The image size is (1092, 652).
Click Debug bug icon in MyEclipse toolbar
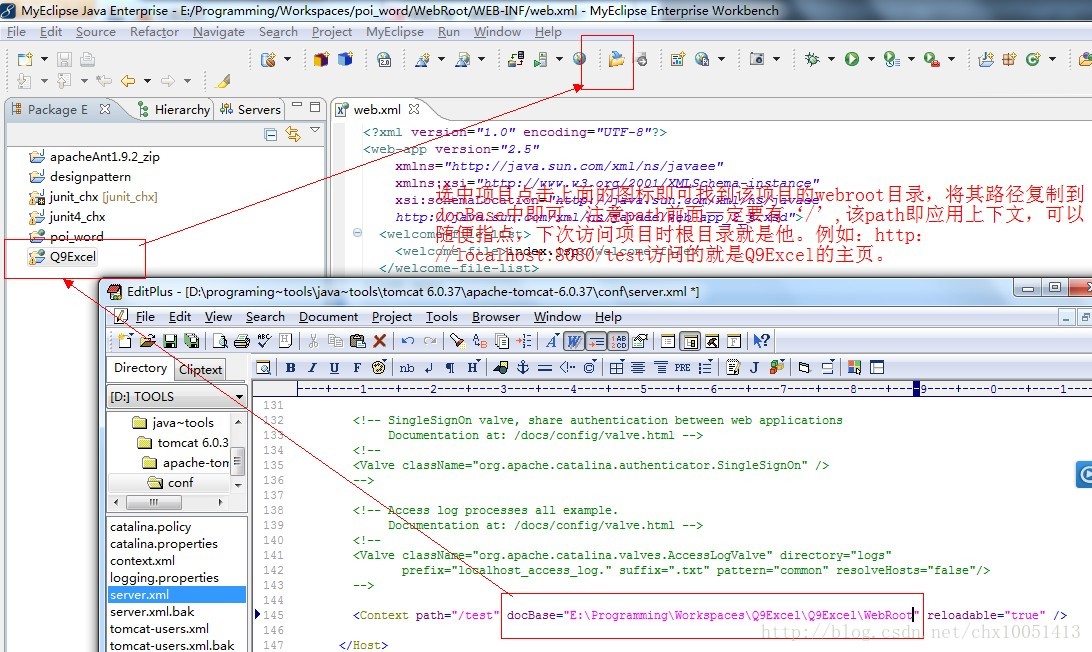pos(812,59)
